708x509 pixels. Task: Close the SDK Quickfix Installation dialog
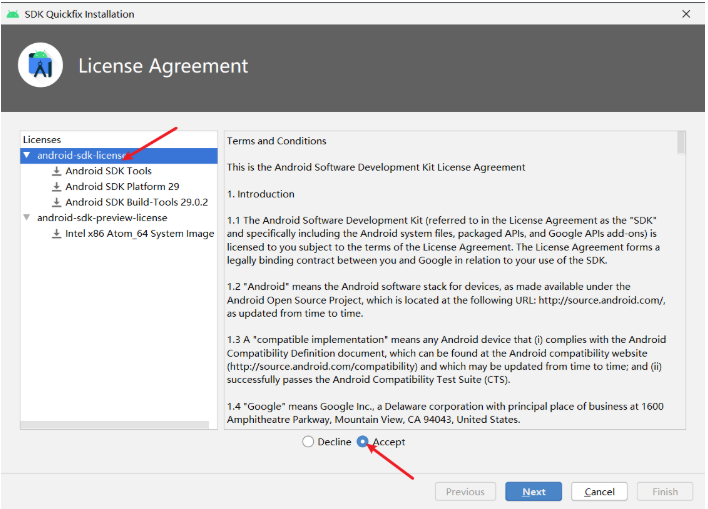686,14
